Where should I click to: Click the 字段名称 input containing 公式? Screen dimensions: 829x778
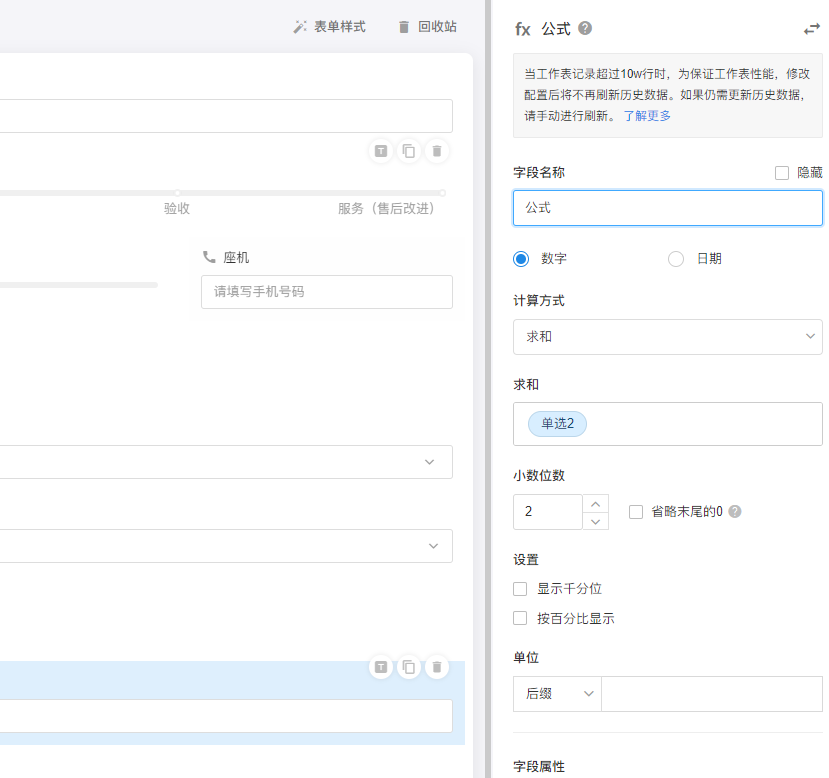(667, 208)
